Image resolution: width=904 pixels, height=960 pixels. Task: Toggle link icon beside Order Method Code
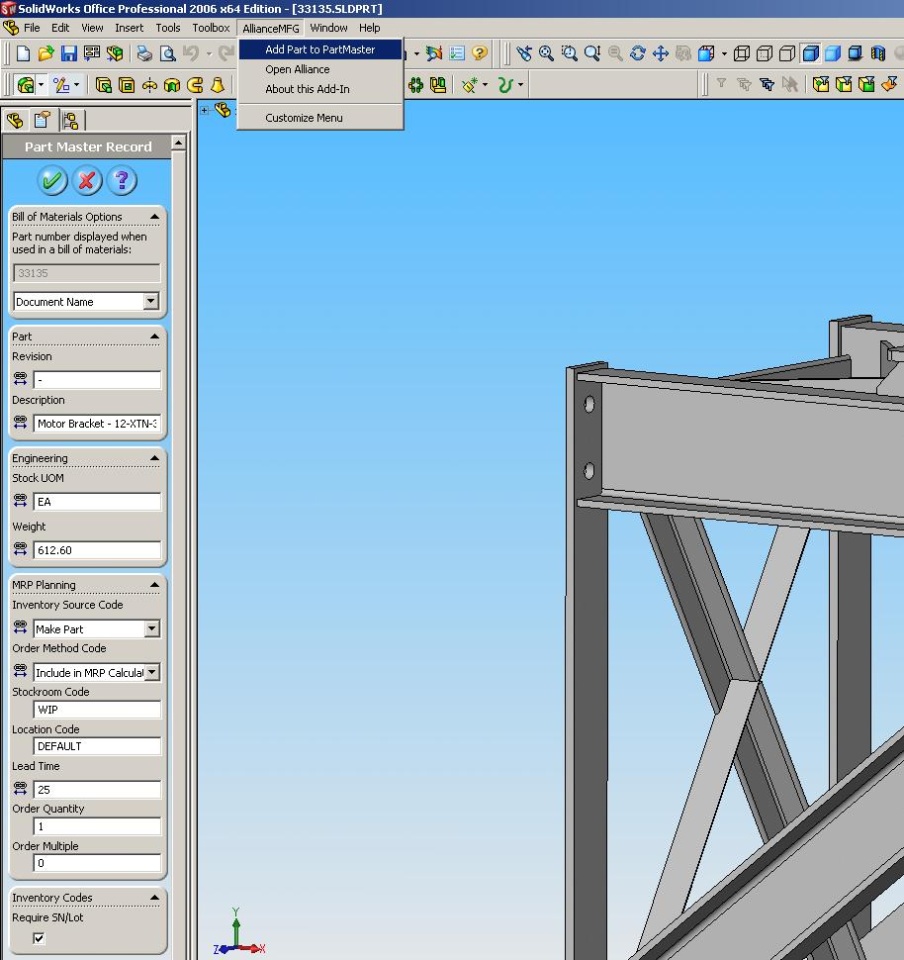point(20,671)
